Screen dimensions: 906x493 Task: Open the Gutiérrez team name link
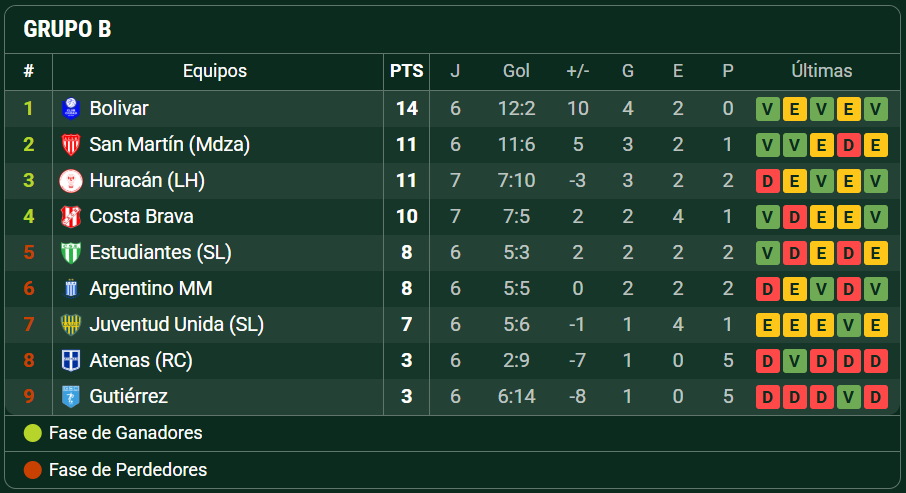128,396
